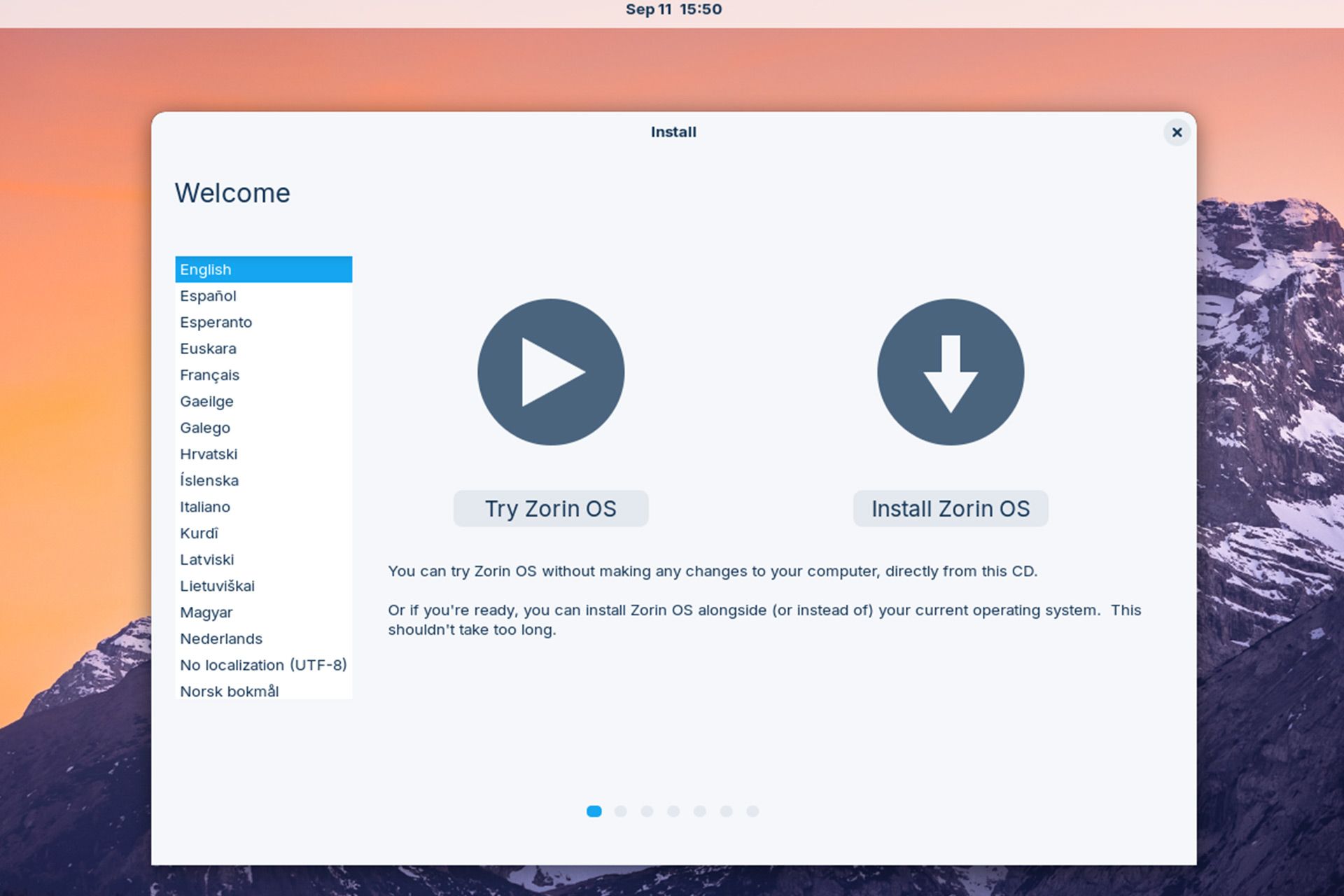The height and width of the screenshot is (896, 1344).
Task: Navigate to third installer slide dot
Action: (644, 811)
